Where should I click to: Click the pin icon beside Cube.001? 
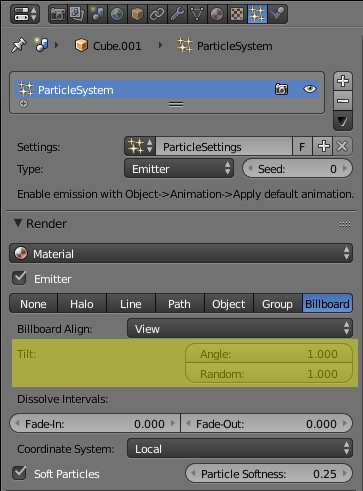coord(19,46)
